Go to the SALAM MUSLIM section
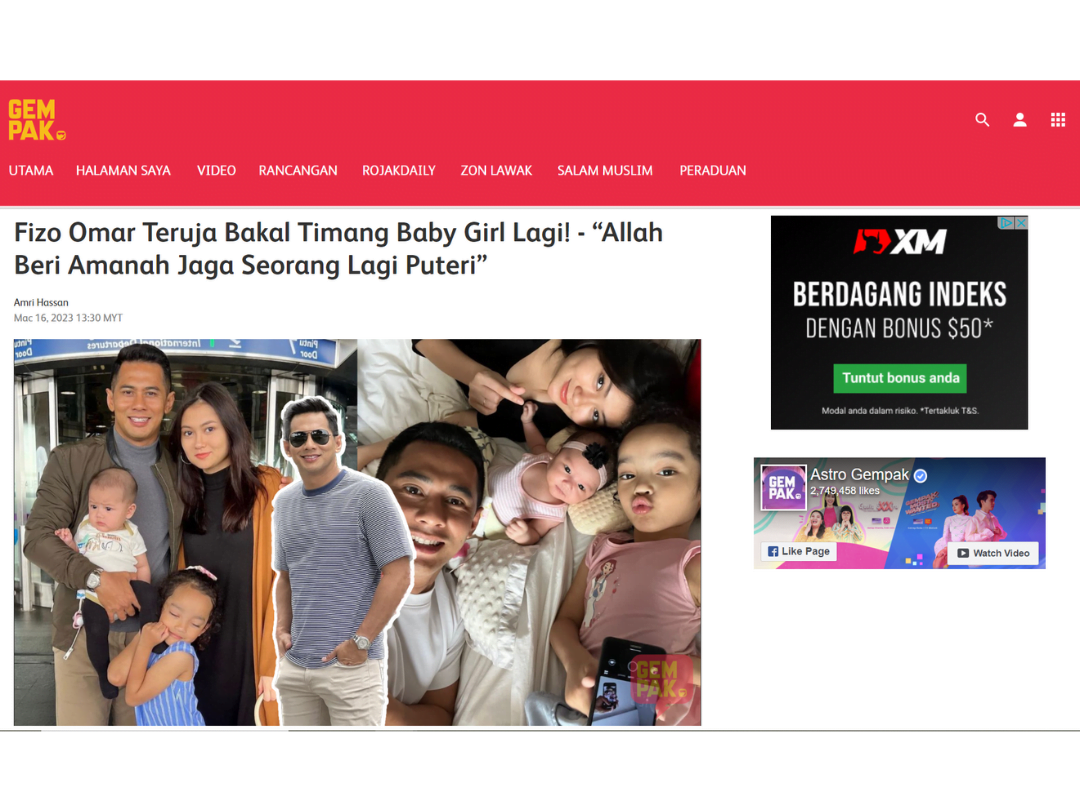The width and height of the screenshot is (1080, 800). point(605,170)
